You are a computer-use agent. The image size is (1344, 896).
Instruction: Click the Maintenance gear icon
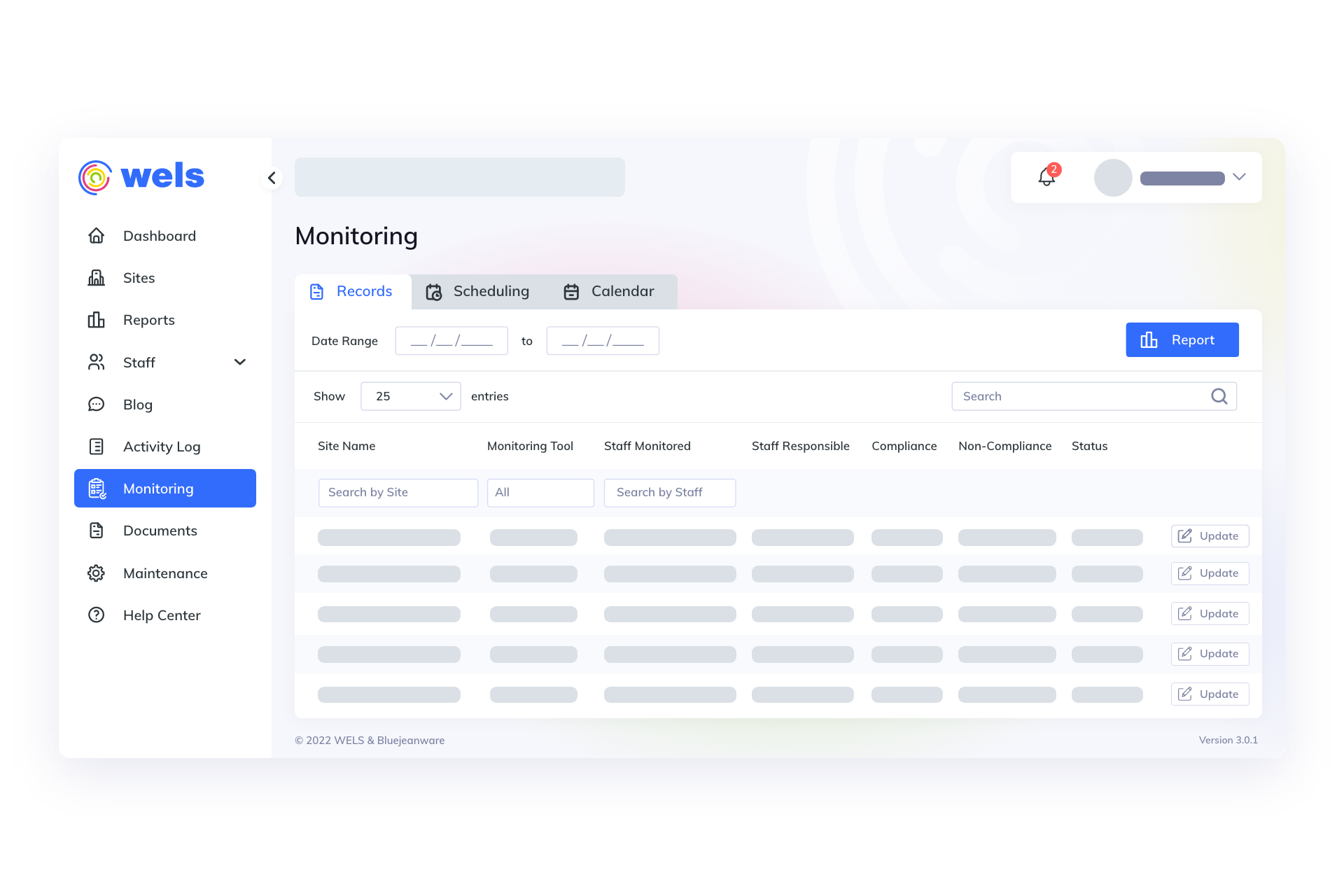(97, 573)
